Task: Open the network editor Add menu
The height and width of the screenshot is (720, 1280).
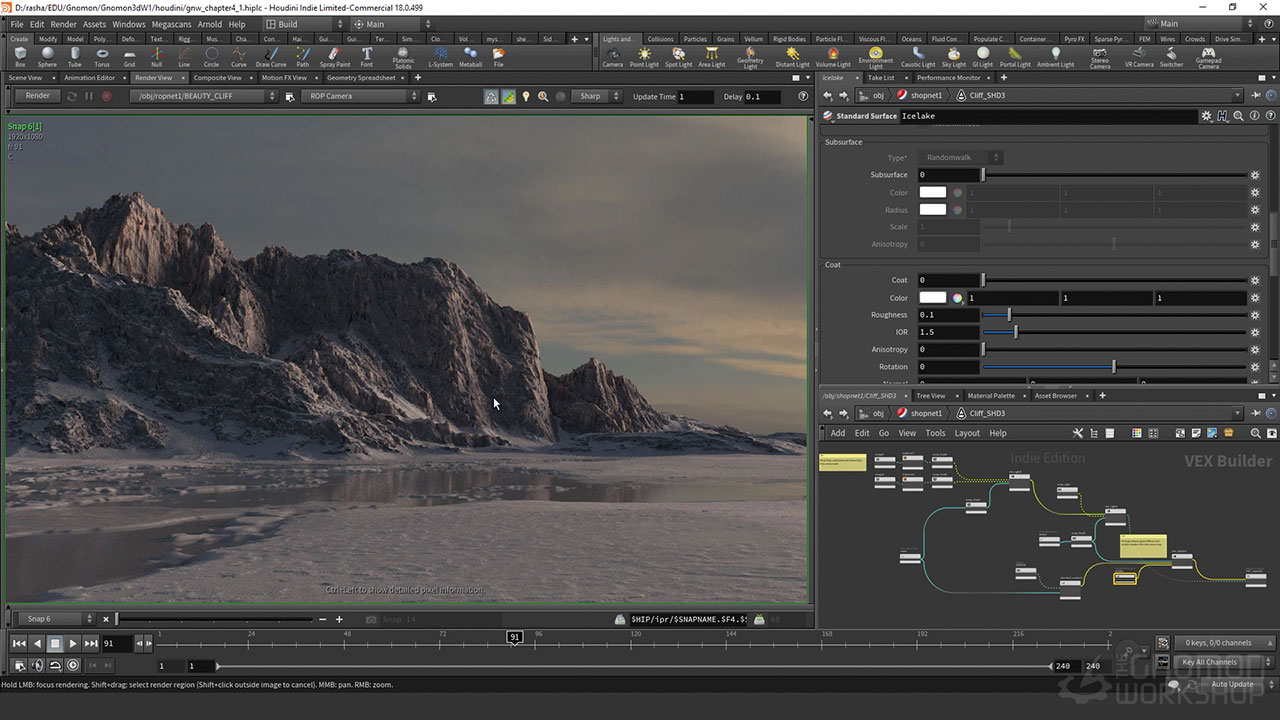Action: click(838, 433)
